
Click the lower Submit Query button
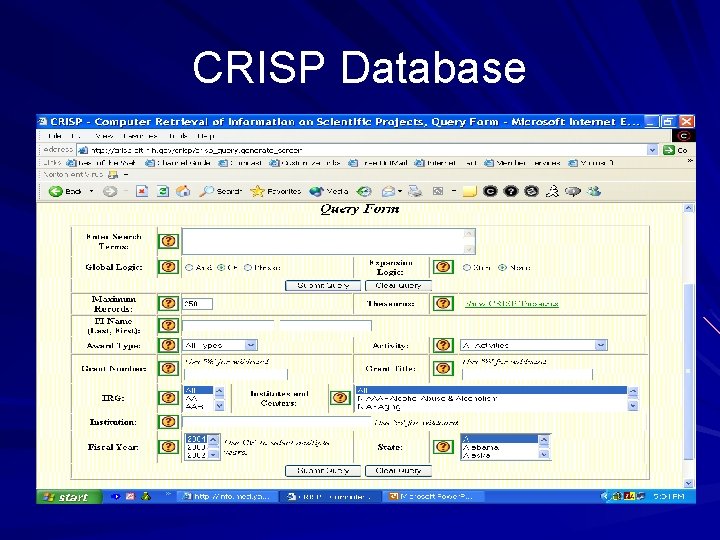pyautogui.click(x=323, y=471)
